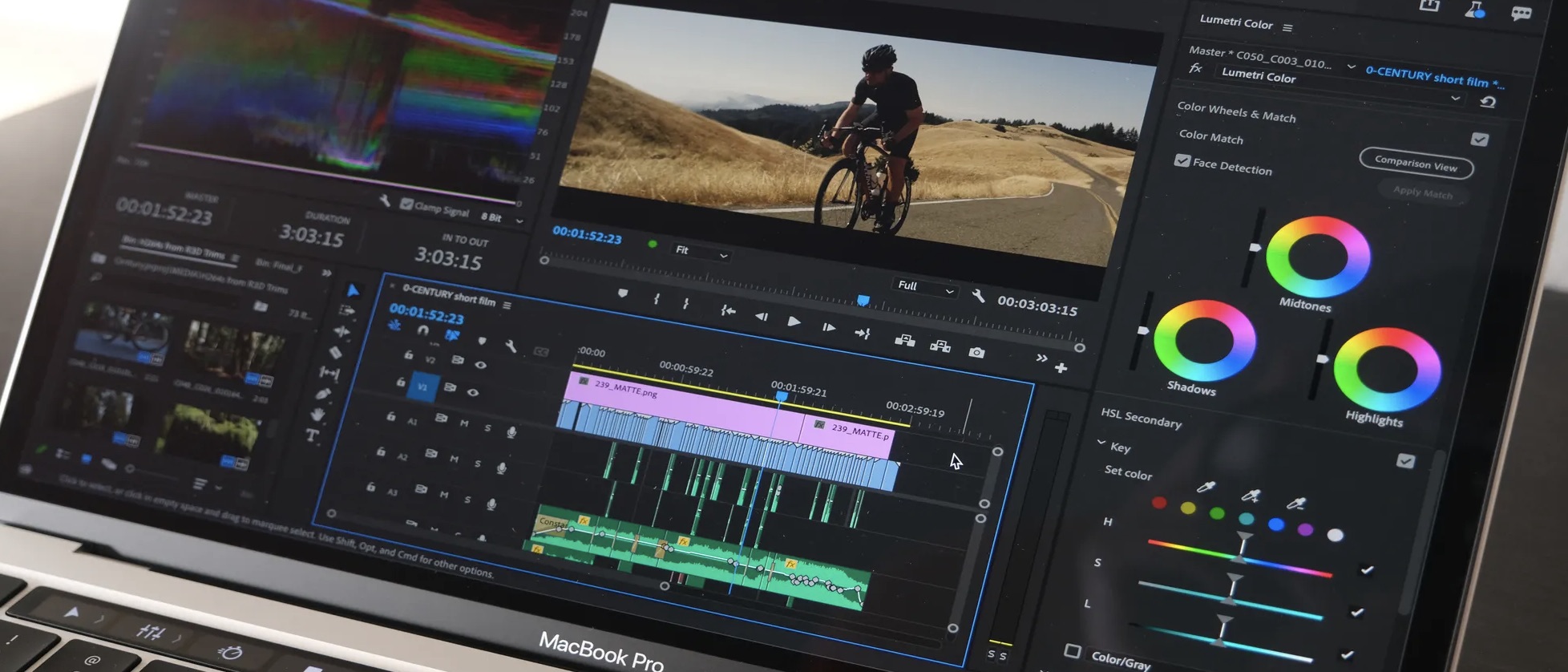
Task: Step forward one frame
Action: pyautogui.click(x=828, y=327)
